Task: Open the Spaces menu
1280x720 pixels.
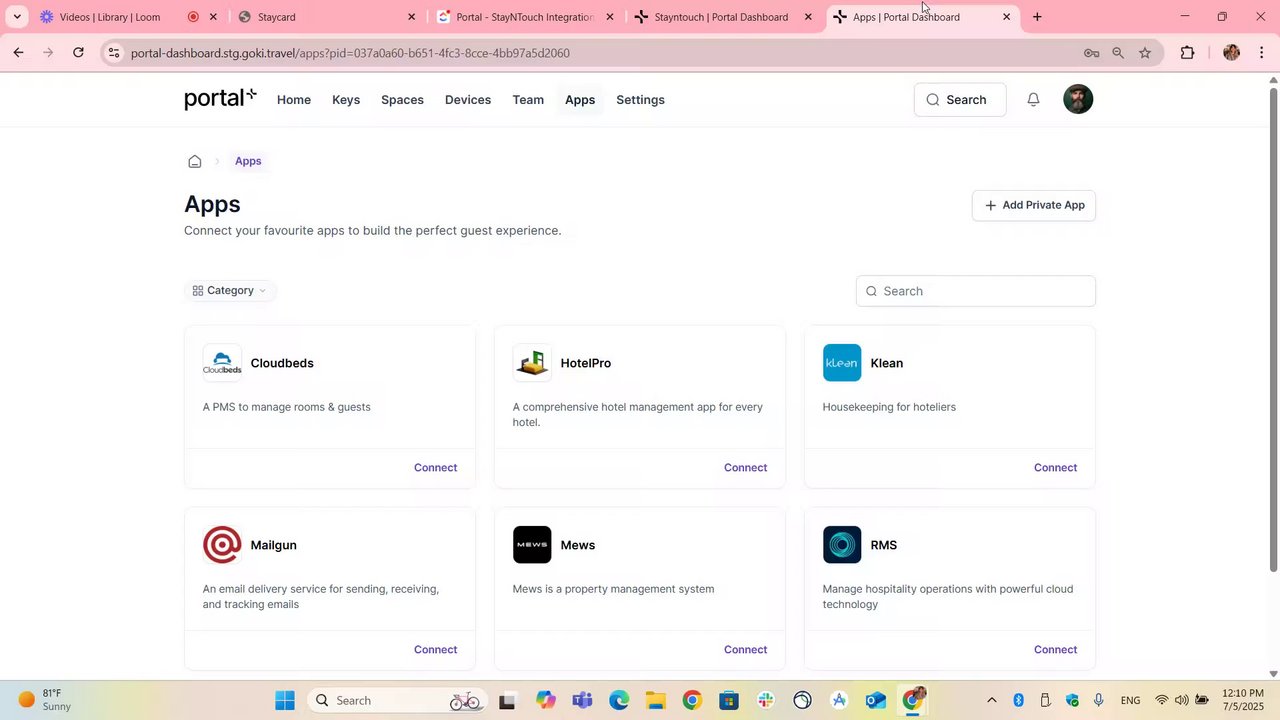Action: pyautogui.click(x=402, y=100)
